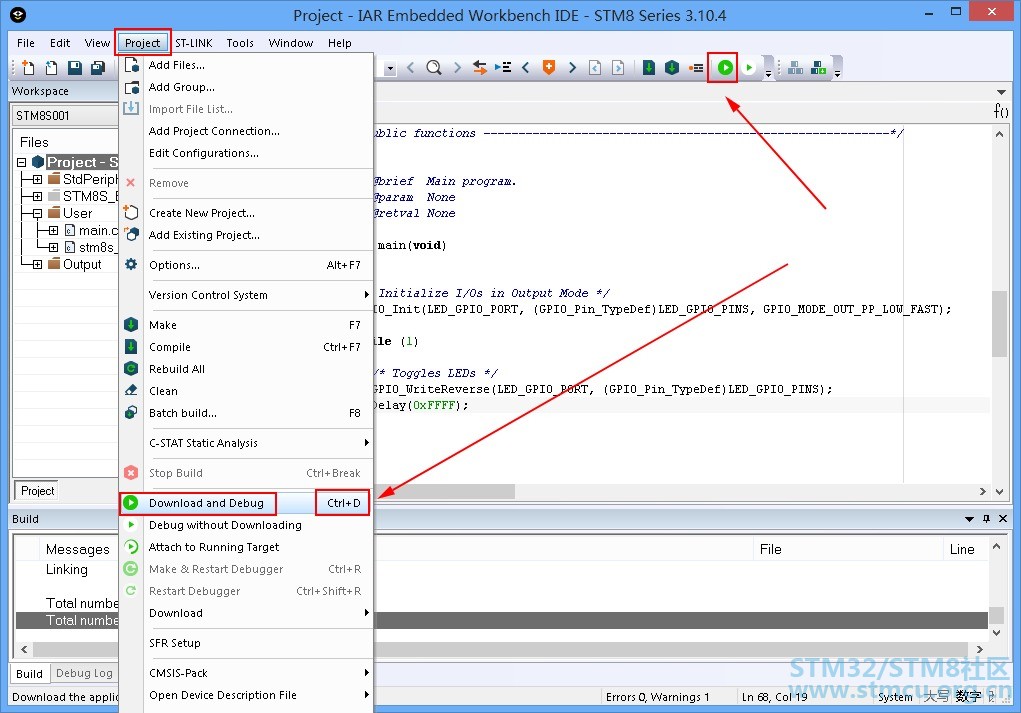Open the debug toolbar overflow arrow
Screen dimensions: 1021x713
(x=768, y=74)
